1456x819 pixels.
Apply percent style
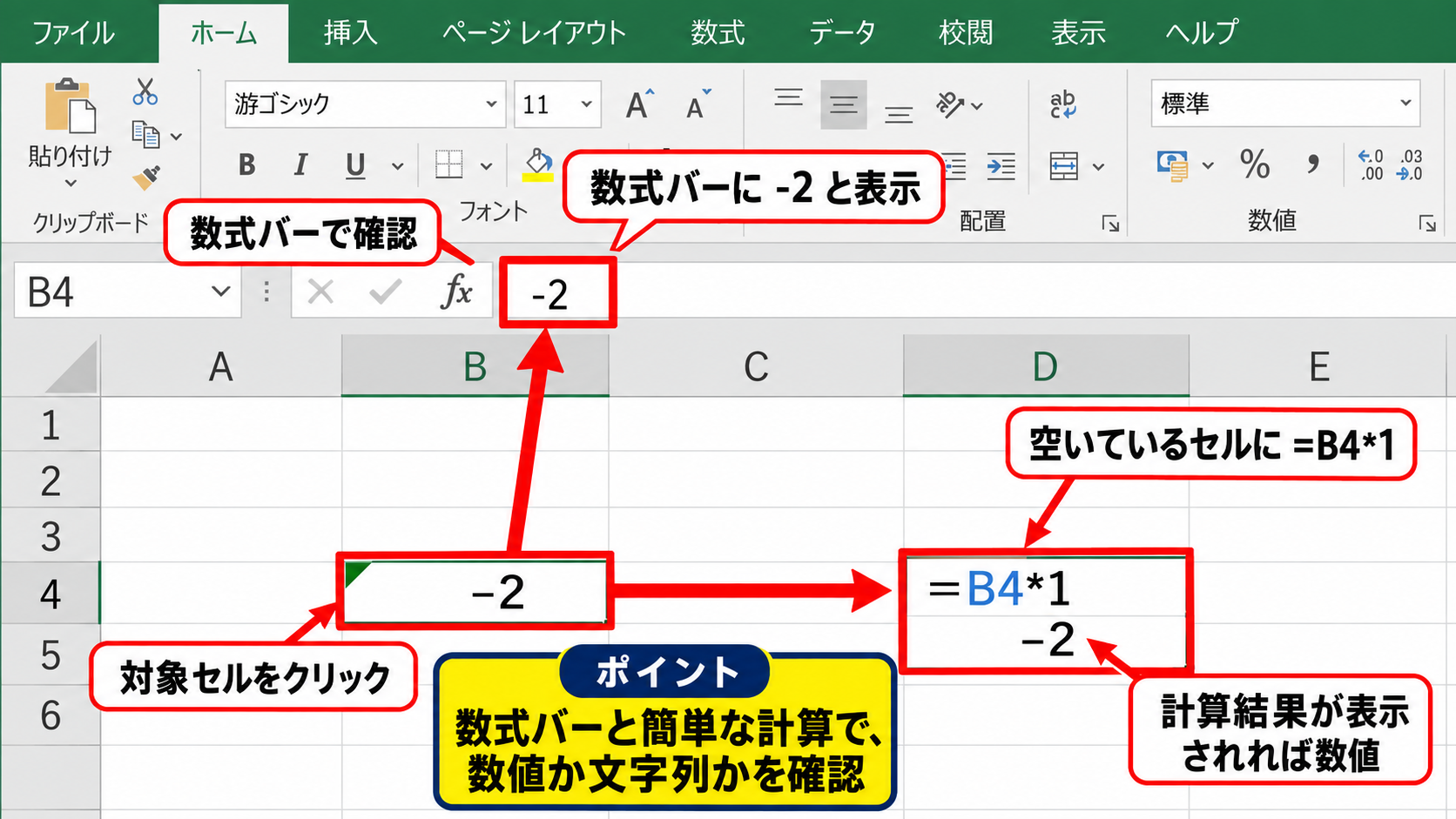(x=1255, y=164)
